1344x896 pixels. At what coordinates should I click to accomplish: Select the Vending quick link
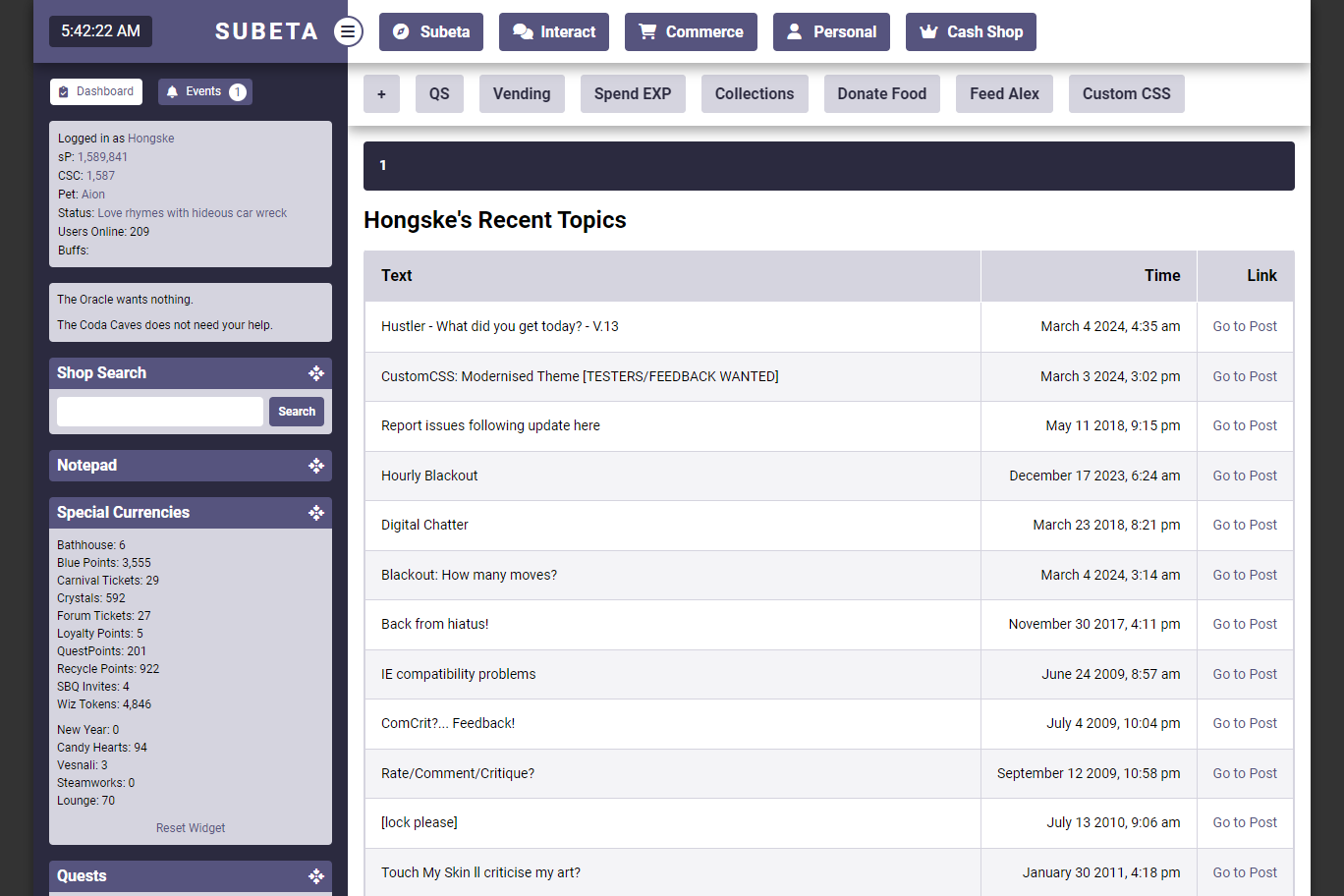(x=522, y=94)
